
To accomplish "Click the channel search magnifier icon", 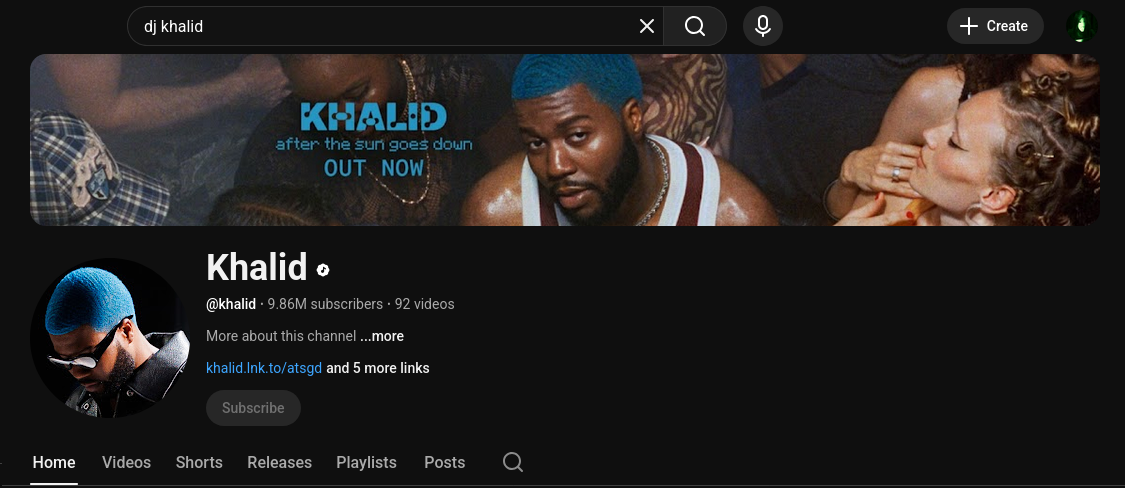I will click(512, 462).
